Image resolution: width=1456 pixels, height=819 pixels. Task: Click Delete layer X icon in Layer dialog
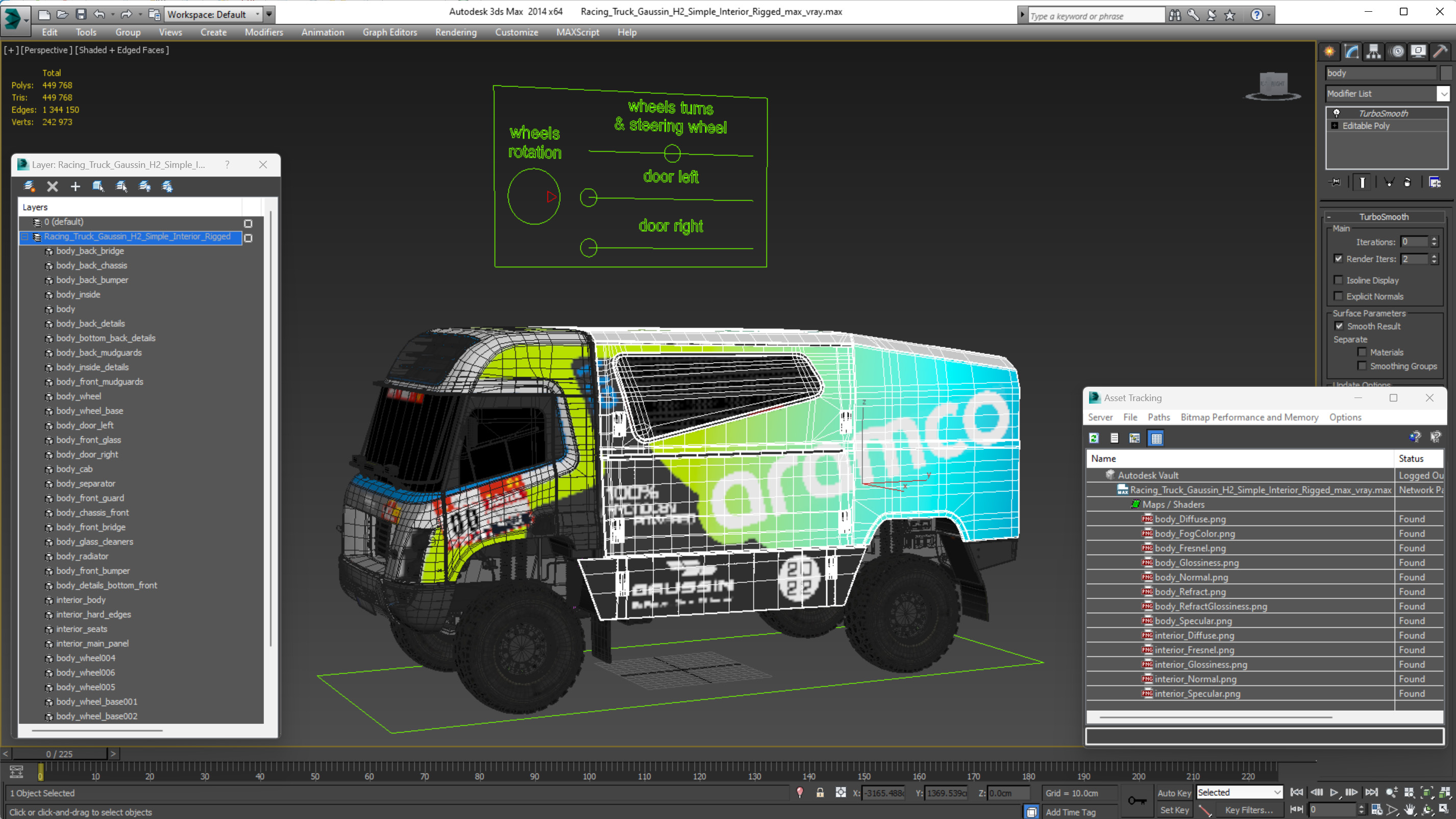(53, 187)
